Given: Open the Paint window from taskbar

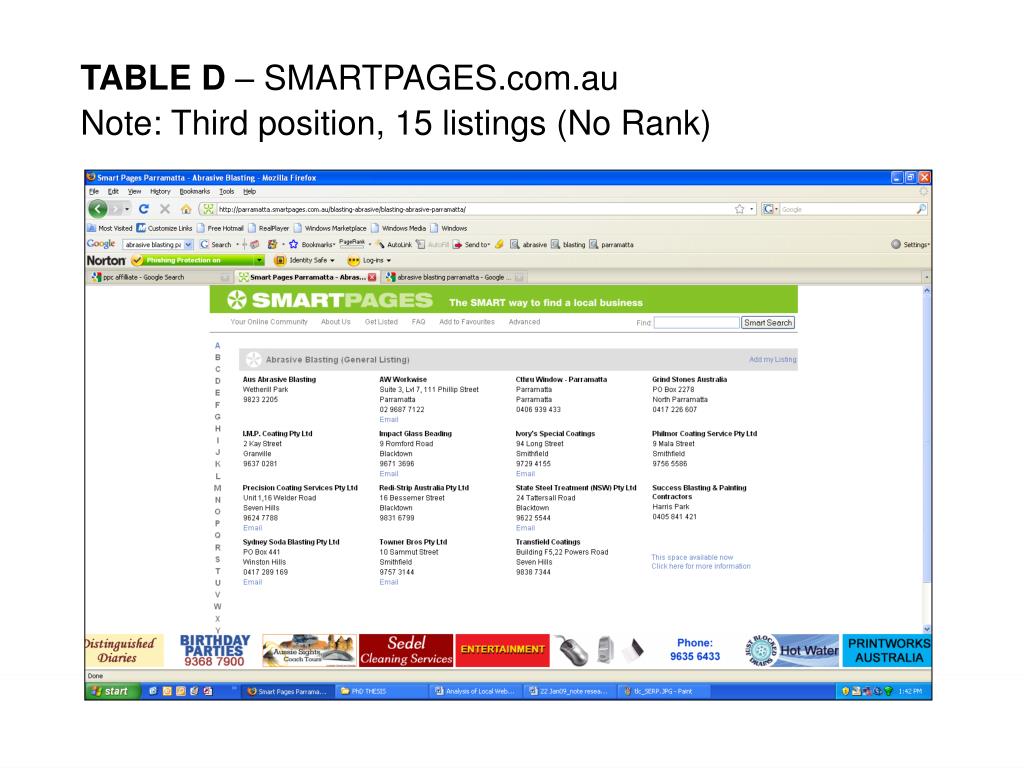Looking at the screenshot, I should click(x=662, y=691).
